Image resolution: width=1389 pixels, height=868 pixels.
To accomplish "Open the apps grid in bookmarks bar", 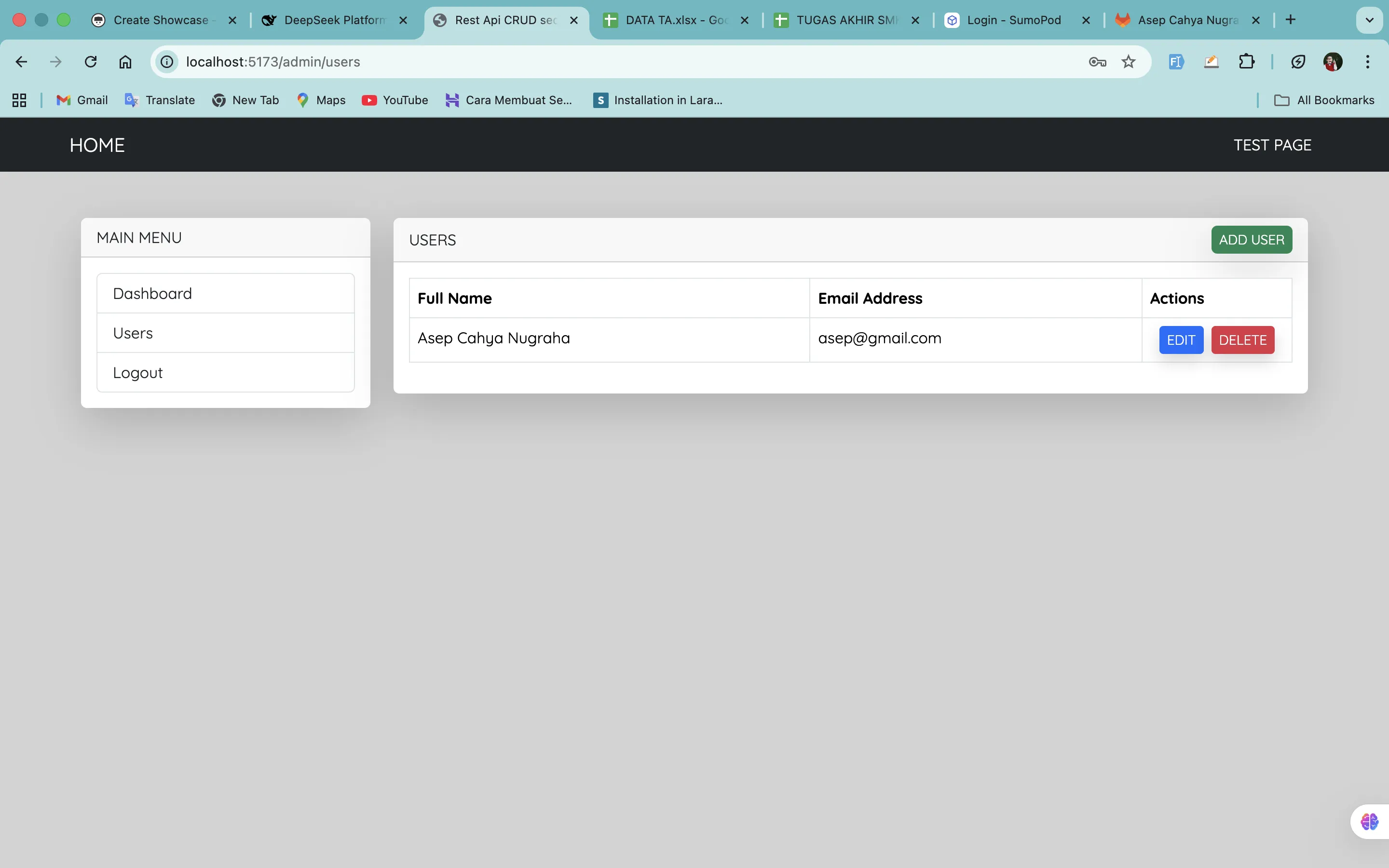I will click(19, 100).
